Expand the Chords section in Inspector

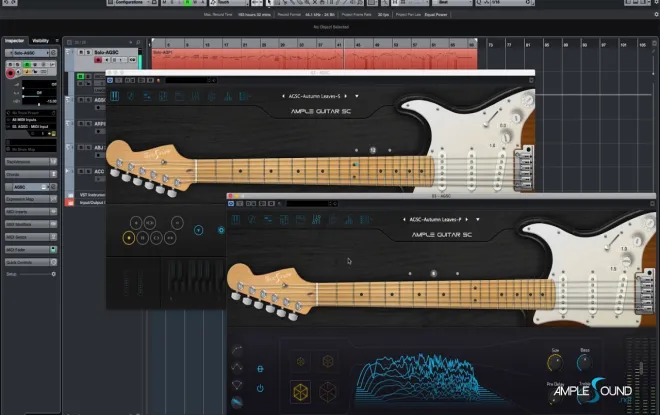coord(31,174)
